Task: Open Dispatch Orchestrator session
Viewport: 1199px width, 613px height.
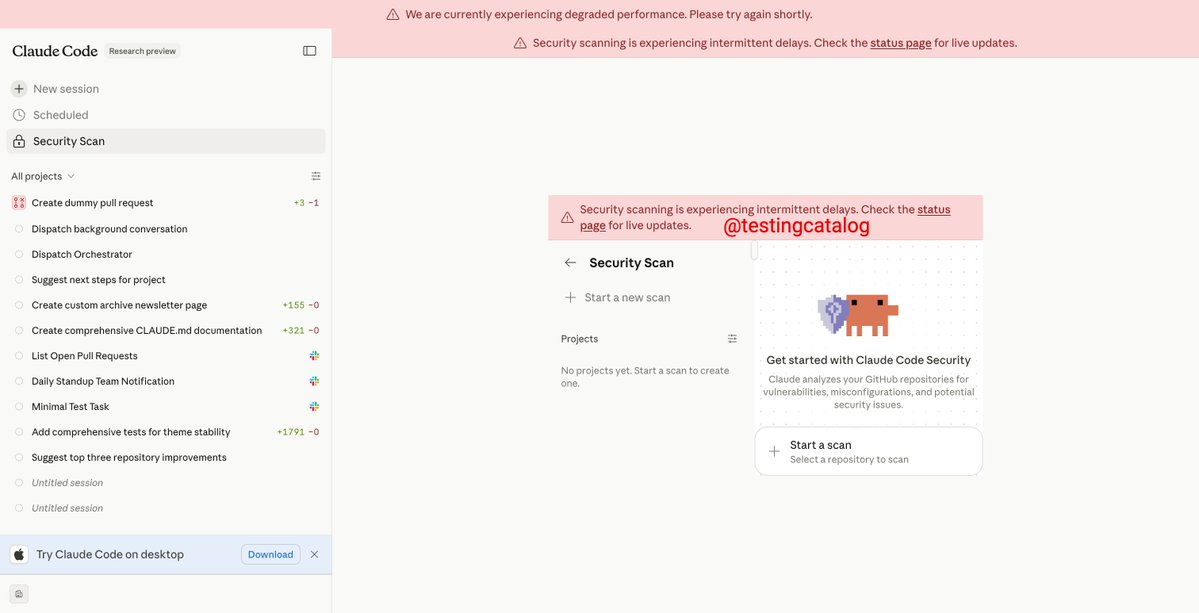Action: click(x=166, y=255)
